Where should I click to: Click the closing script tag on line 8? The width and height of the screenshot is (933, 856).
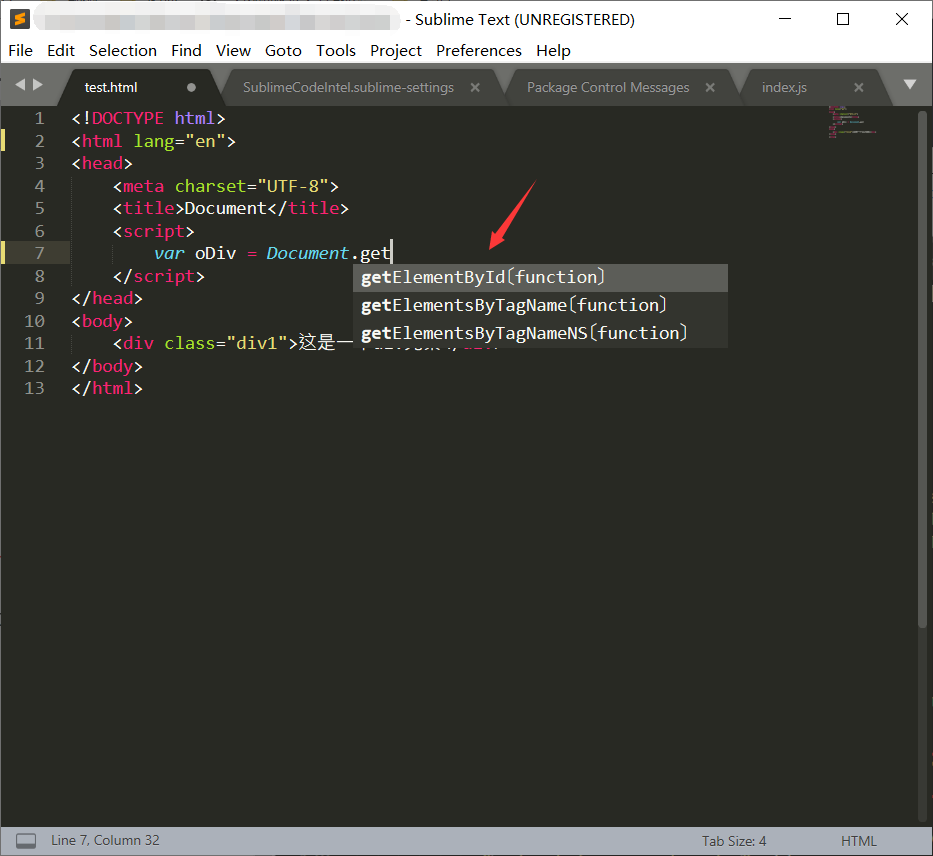tap(159, 277)
